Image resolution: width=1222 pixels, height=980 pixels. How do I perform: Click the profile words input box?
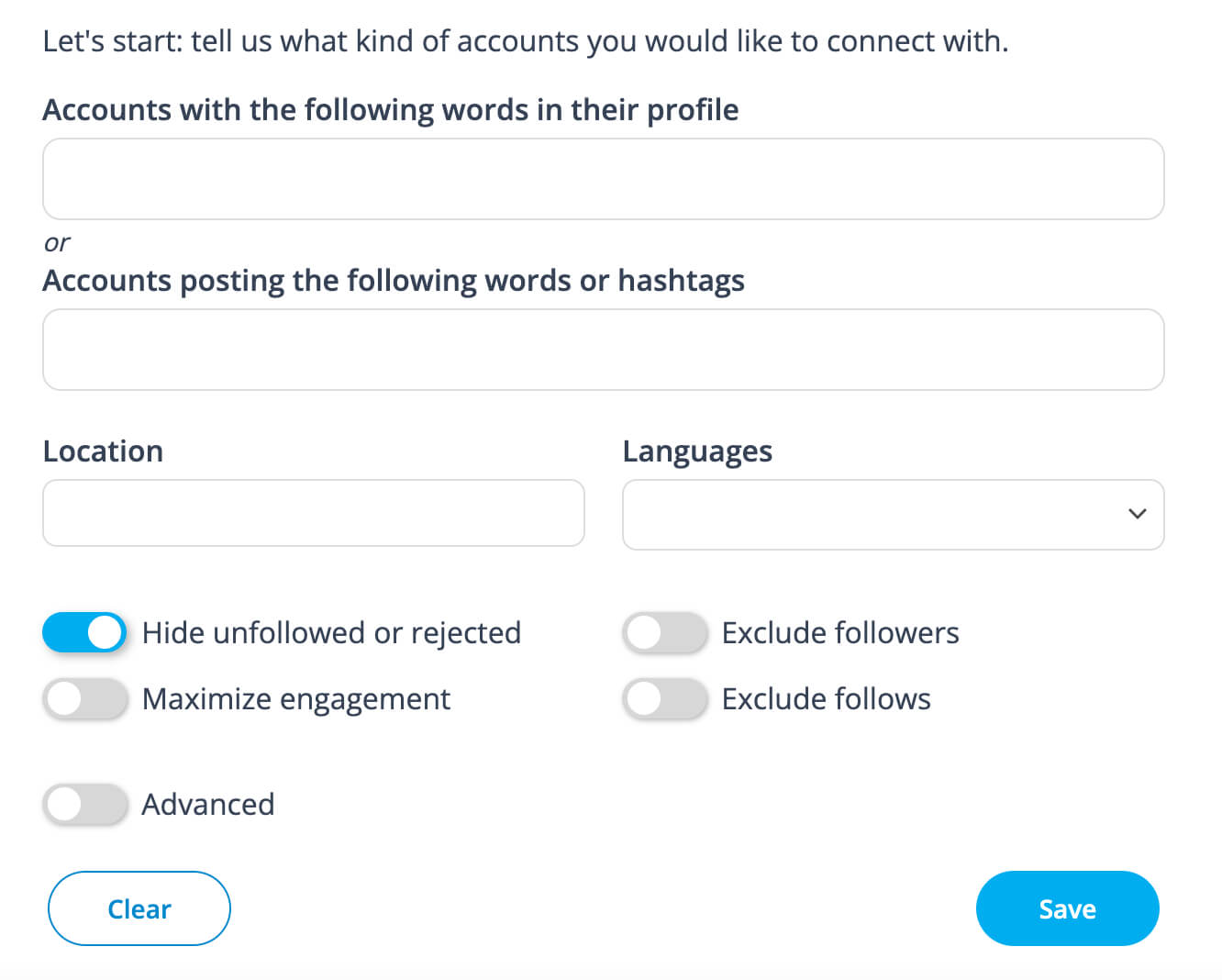coord(603,179)
